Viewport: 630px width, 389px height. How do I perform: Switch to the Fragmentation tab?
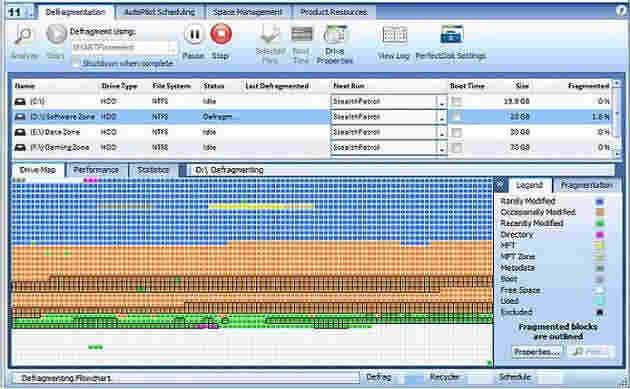click(x=586, y=185)
